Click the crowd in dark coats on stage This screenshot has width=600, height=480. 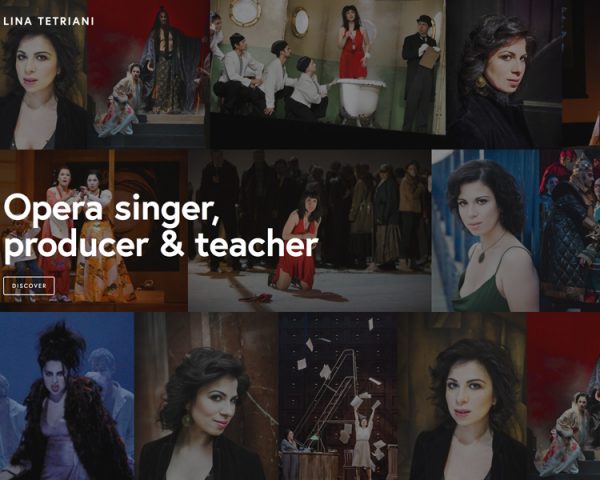(314, 207)
